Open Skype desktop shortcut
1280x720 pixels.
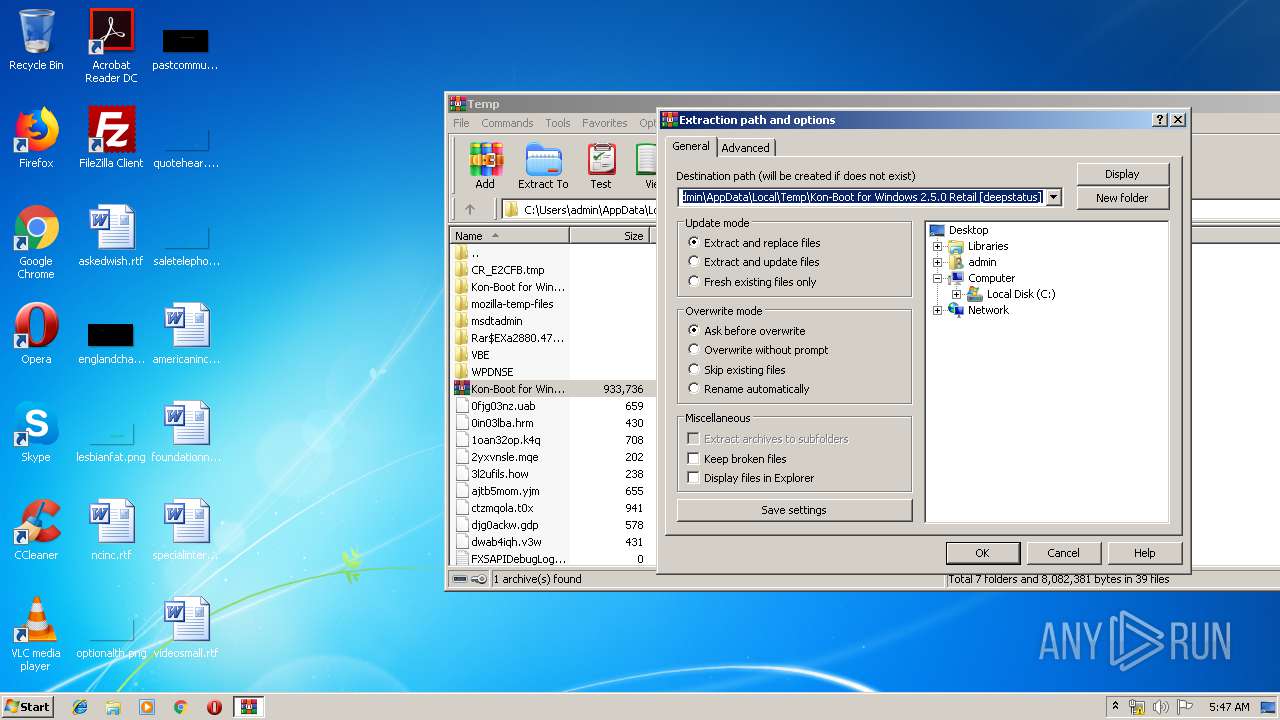36,432
